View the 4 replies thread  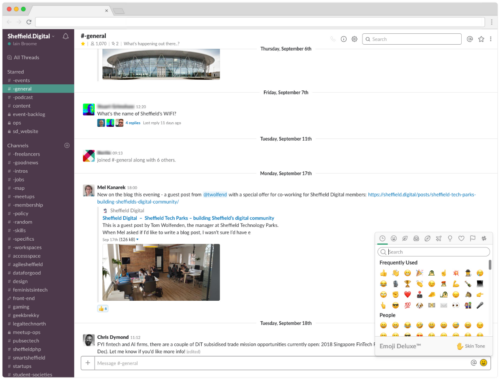[133, 123]
